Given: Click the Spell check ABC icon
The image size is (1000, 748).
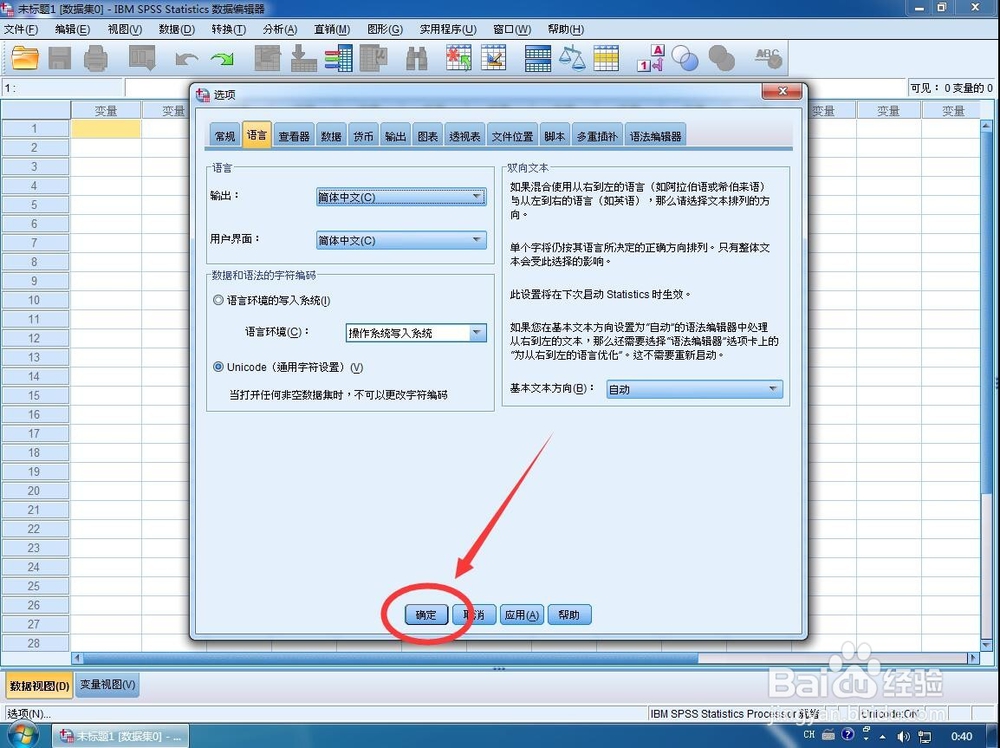Looking at the screenshot, I should point(768,58).
